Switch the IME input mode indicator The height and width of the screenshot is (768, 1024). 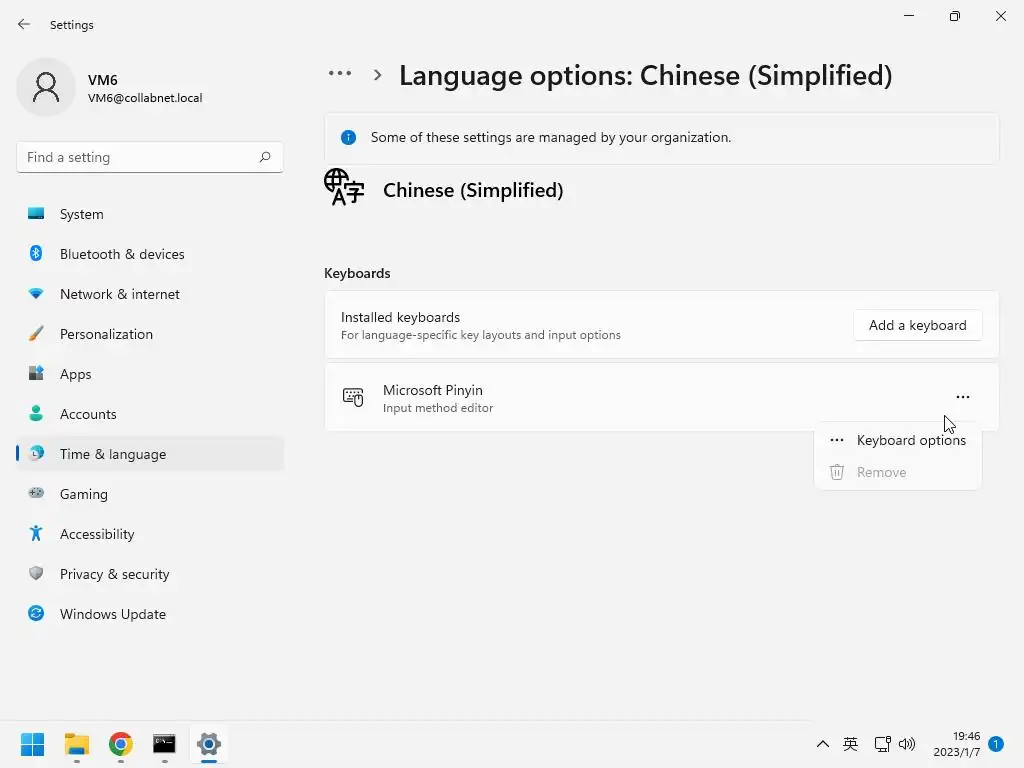coord(850,744)
